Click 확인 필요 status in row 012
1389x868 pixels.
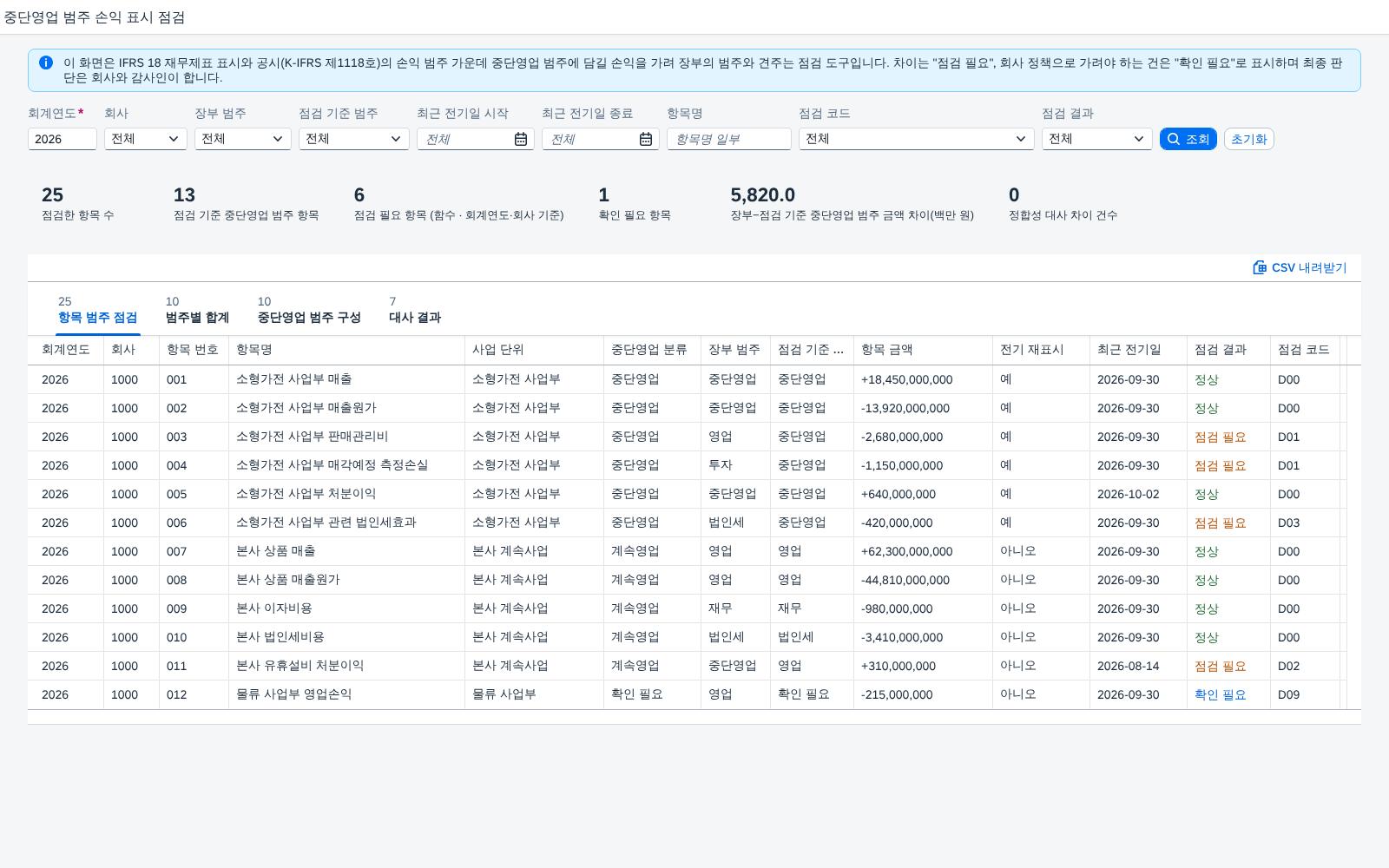click(1221, 694)
